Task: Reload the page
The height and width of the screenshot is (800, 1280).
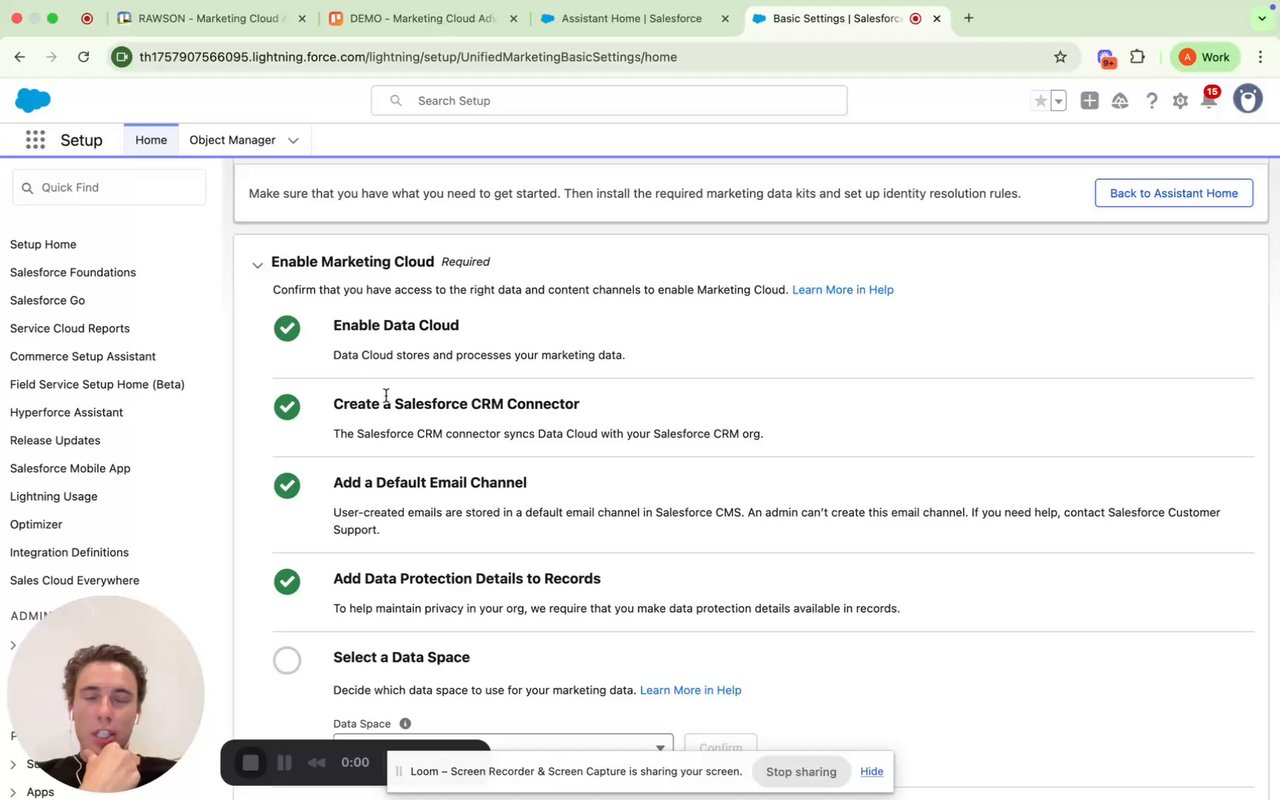Action: click(84, 57)
